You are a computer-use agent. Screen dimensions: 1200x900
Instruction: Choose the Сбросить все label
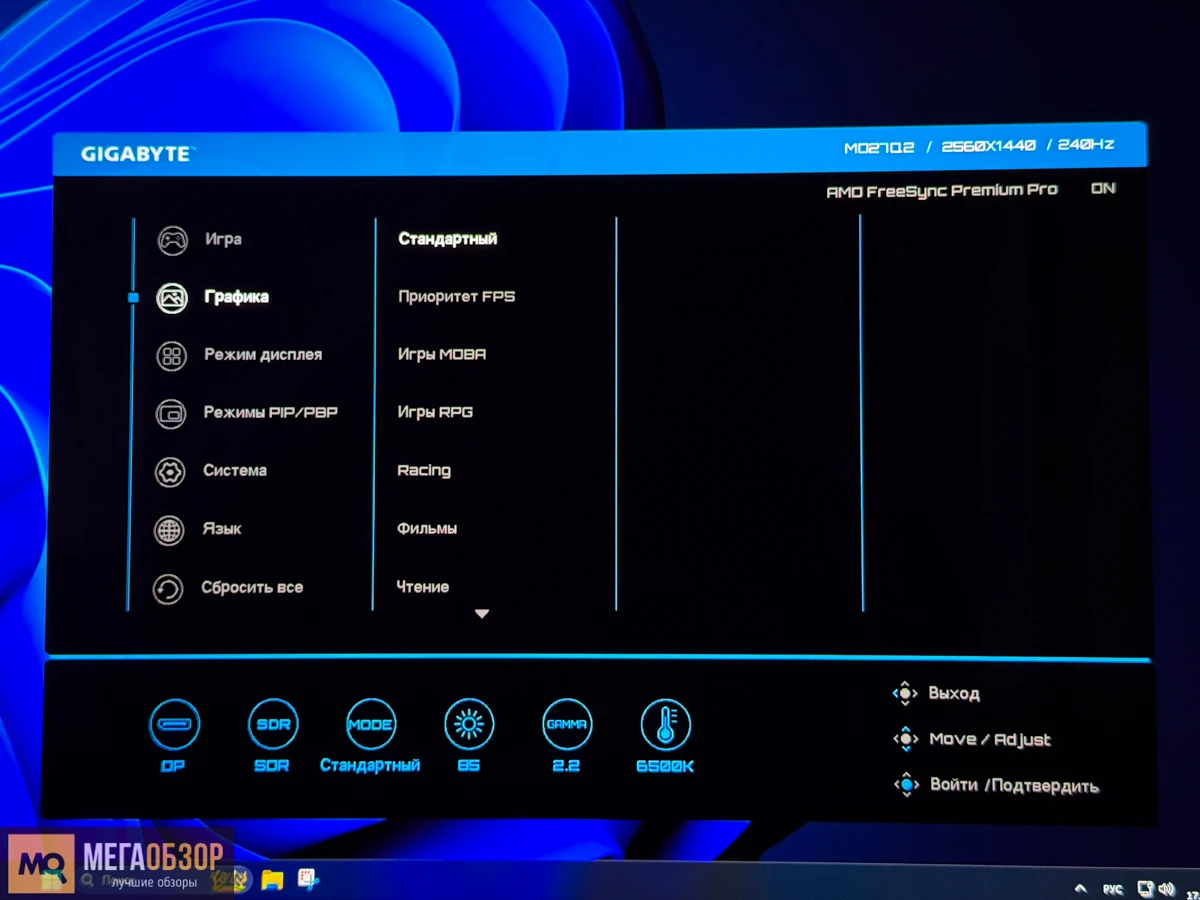click(x=252, y=588)
